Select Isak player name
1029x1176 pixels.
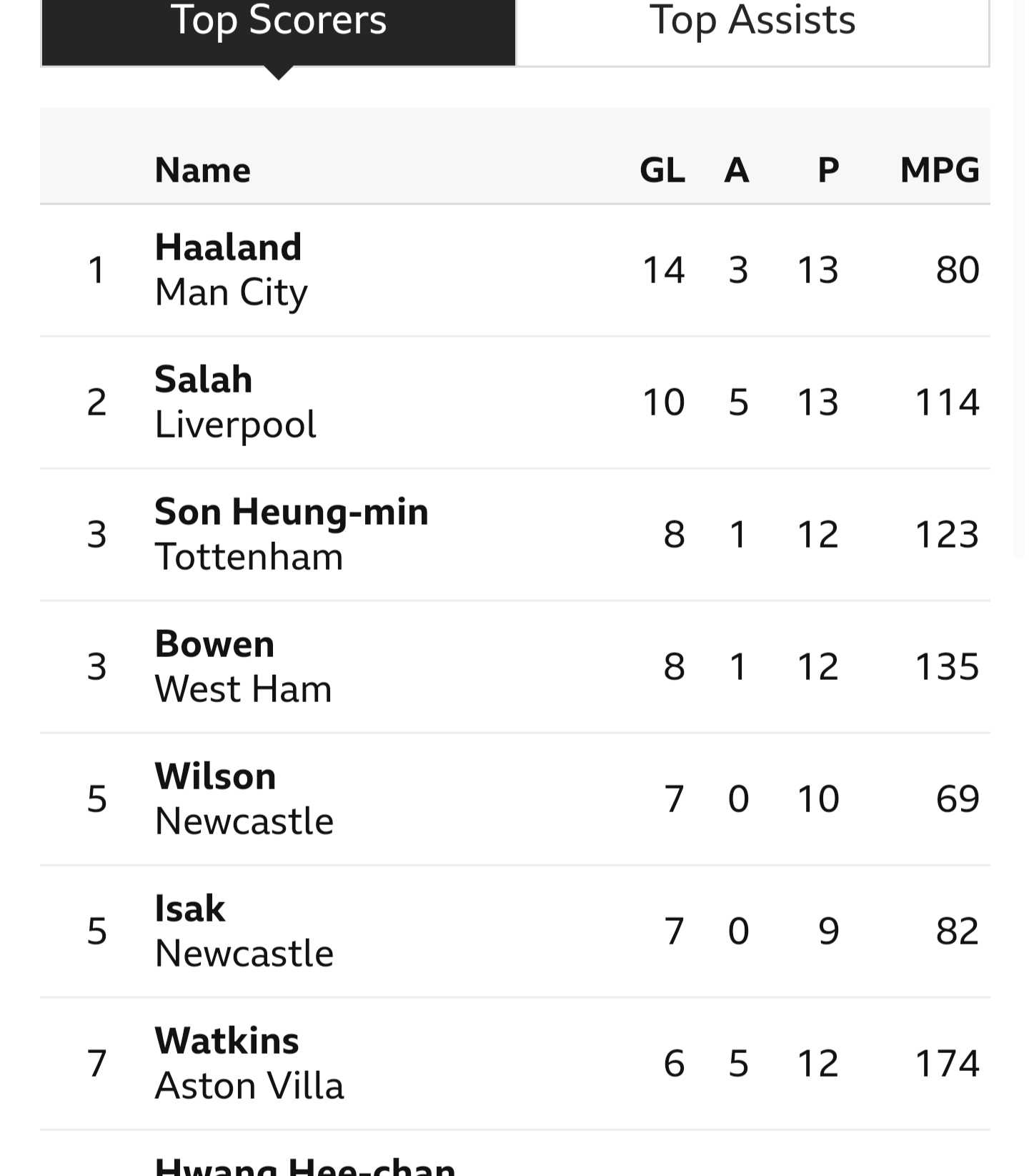pos(190,909)
